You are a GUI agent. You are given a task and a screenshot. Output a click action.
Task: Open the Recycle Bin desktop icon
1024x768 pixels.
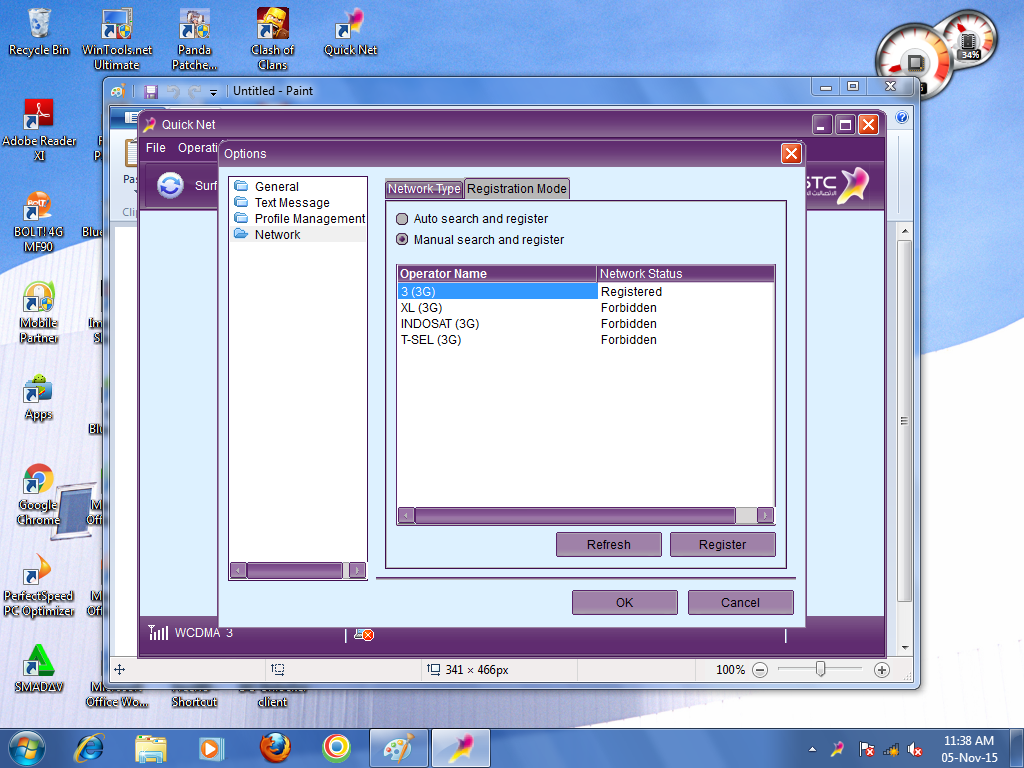tap(39, 32)
